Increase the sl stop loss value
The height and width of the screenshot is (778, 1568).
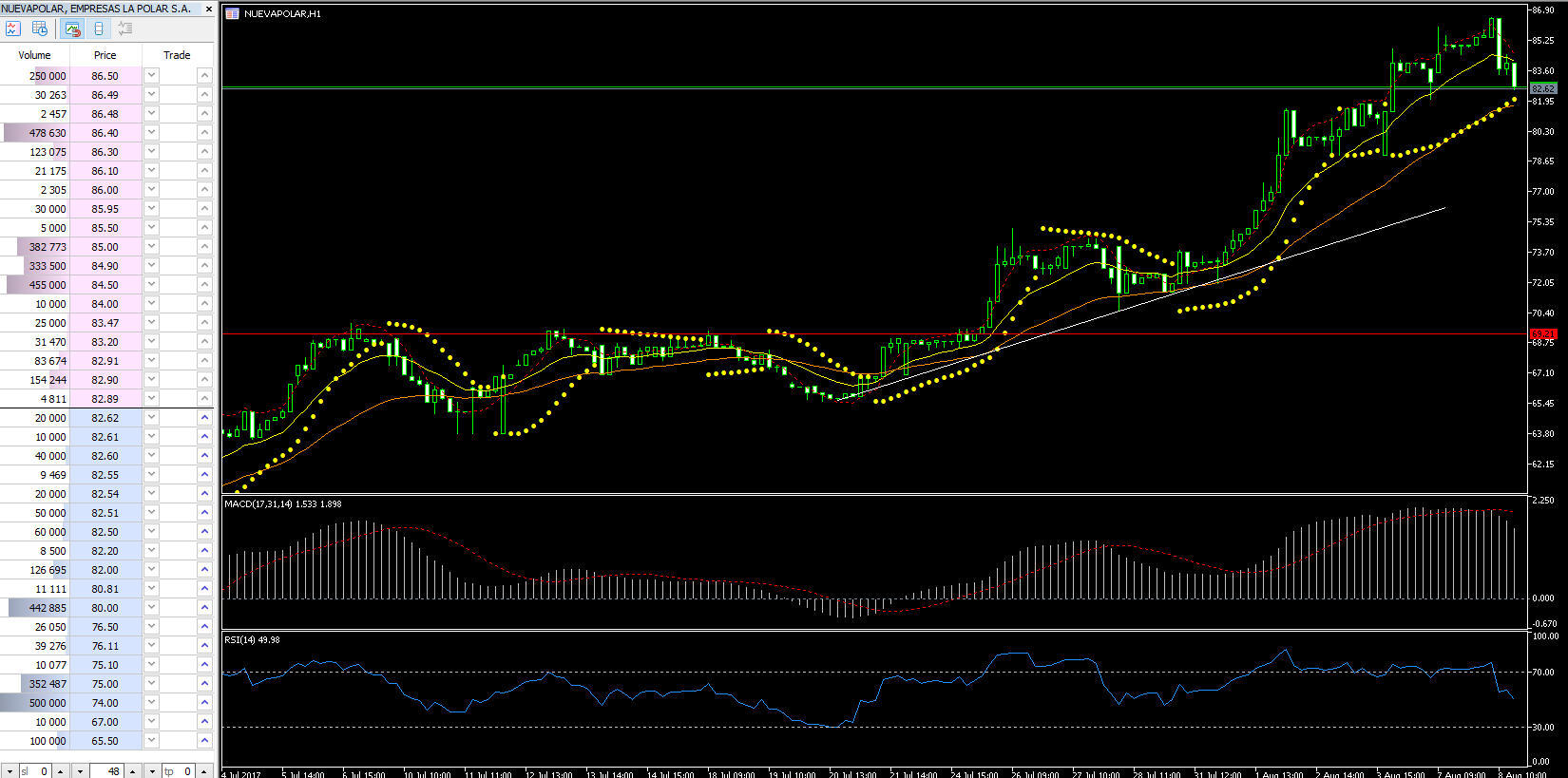tap(61, 771)
